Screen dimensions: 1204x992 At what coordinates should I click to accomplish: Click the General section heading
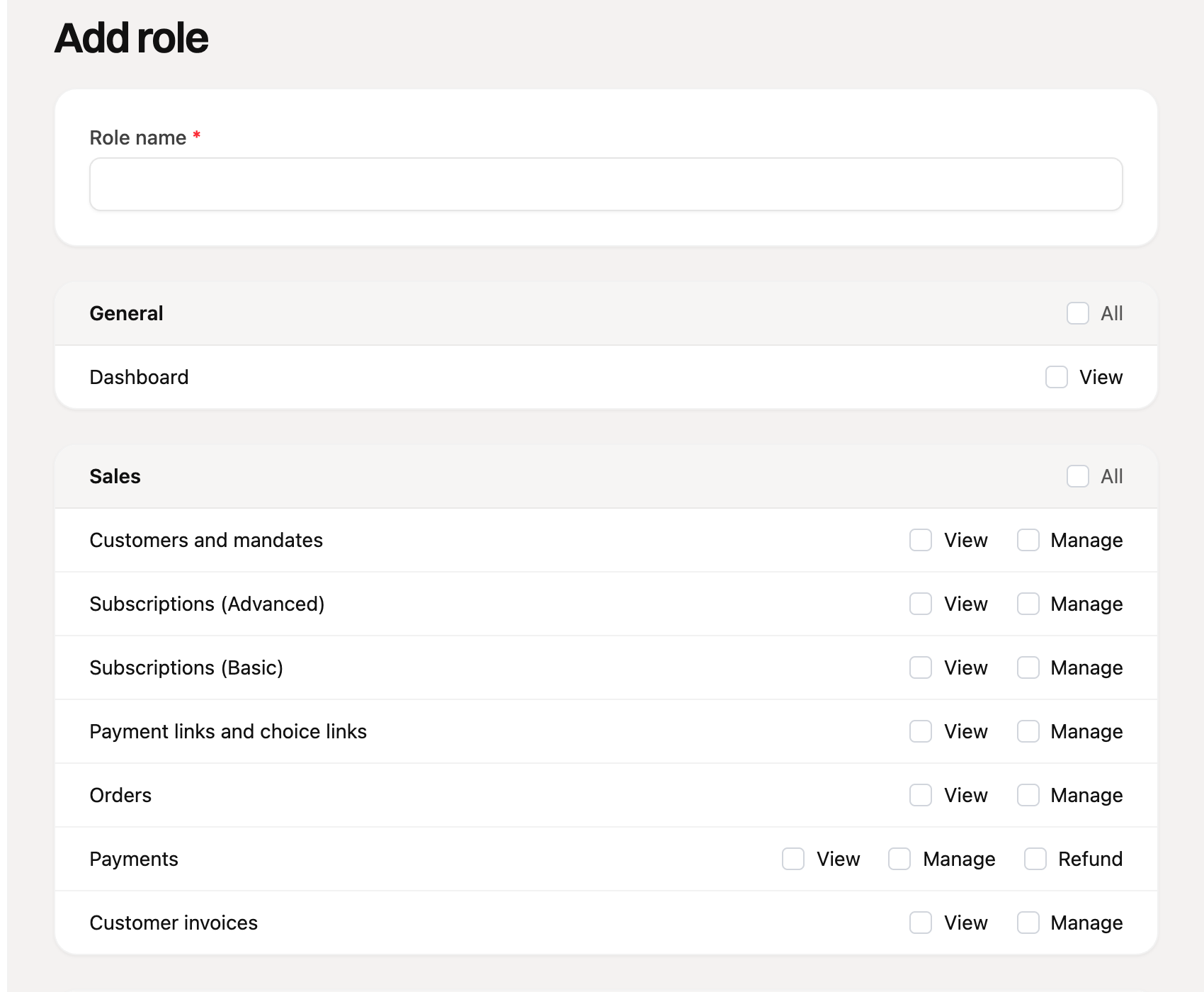coord(126,313)
